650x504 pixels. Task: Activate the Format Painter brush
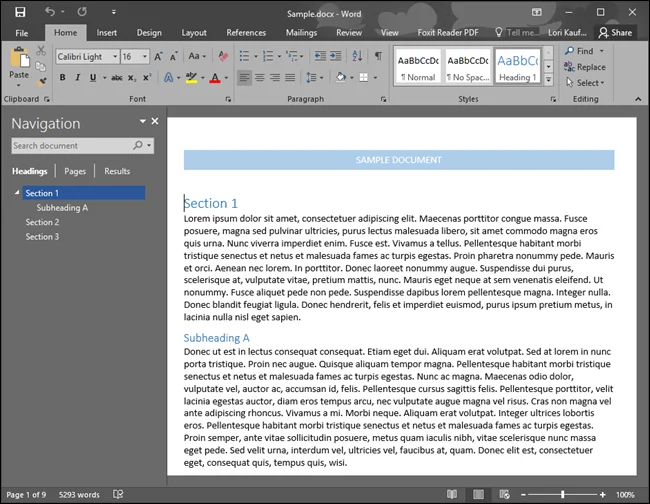click(x=41, y=82)
